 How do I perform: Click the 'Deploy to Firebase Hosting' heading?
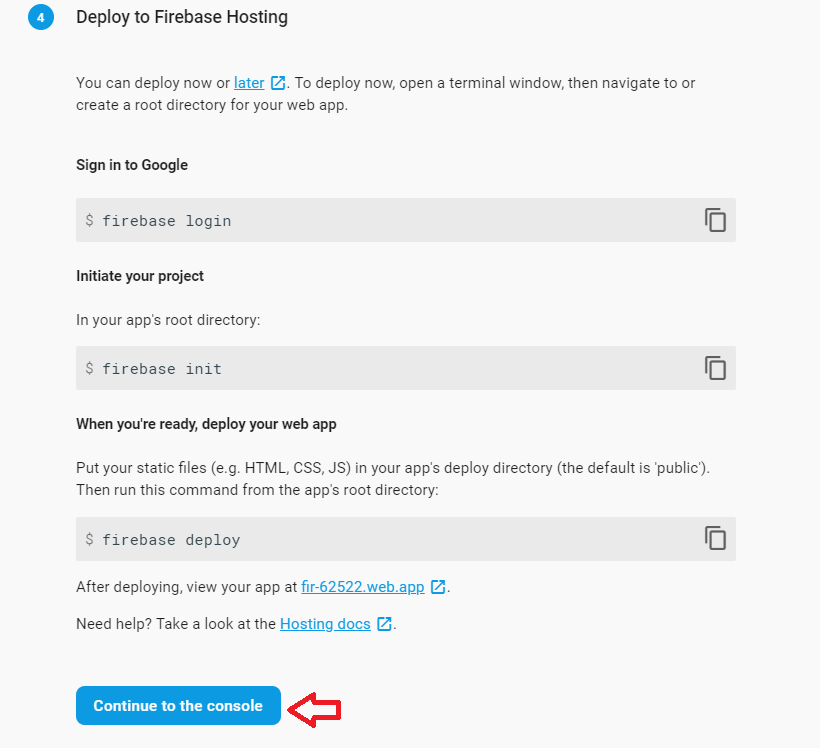click(x=182, y=17)
